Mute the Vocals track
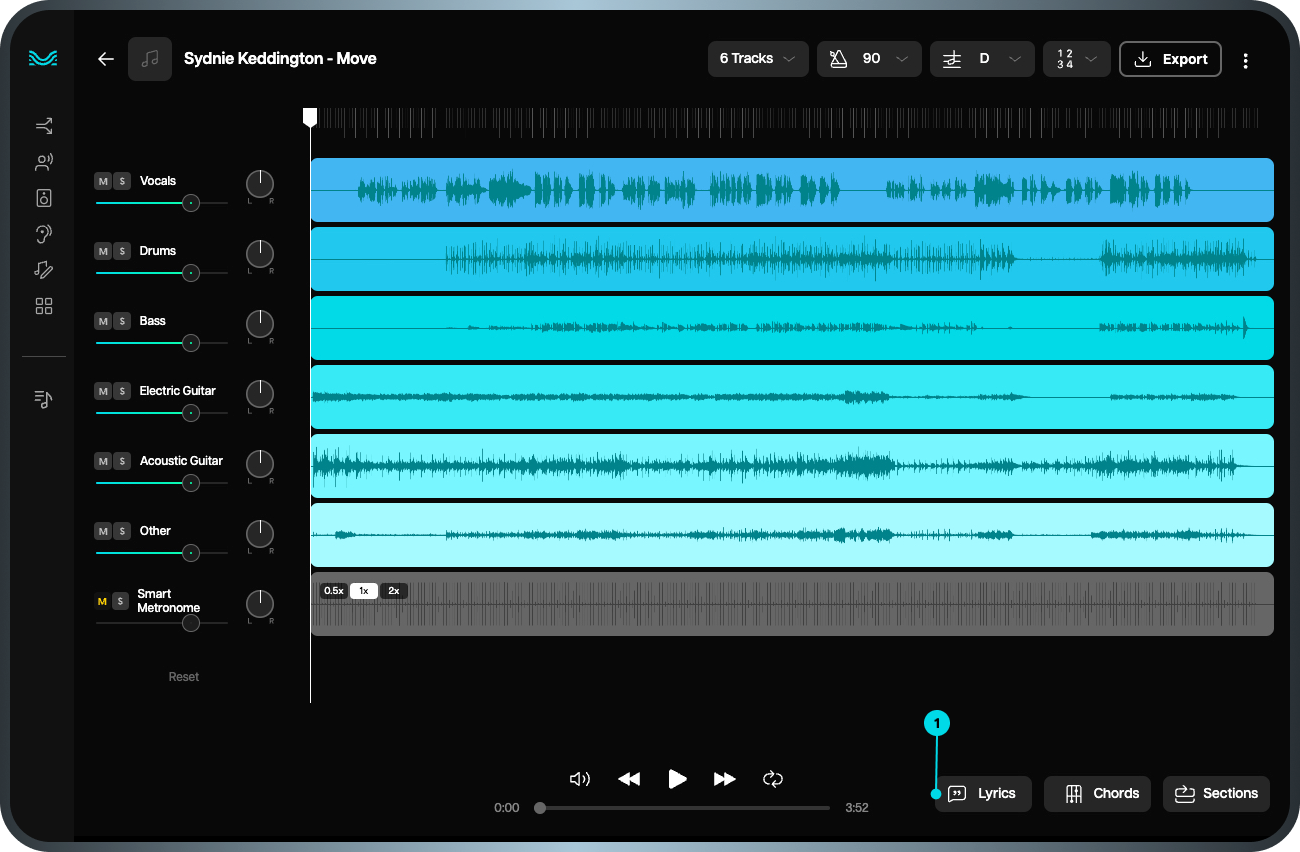 [103, 181]
